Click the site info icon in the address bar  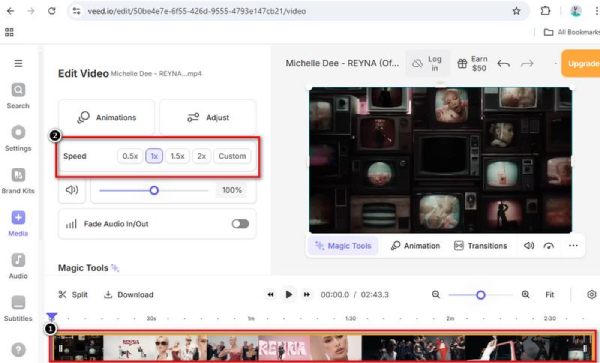[77, 11]
